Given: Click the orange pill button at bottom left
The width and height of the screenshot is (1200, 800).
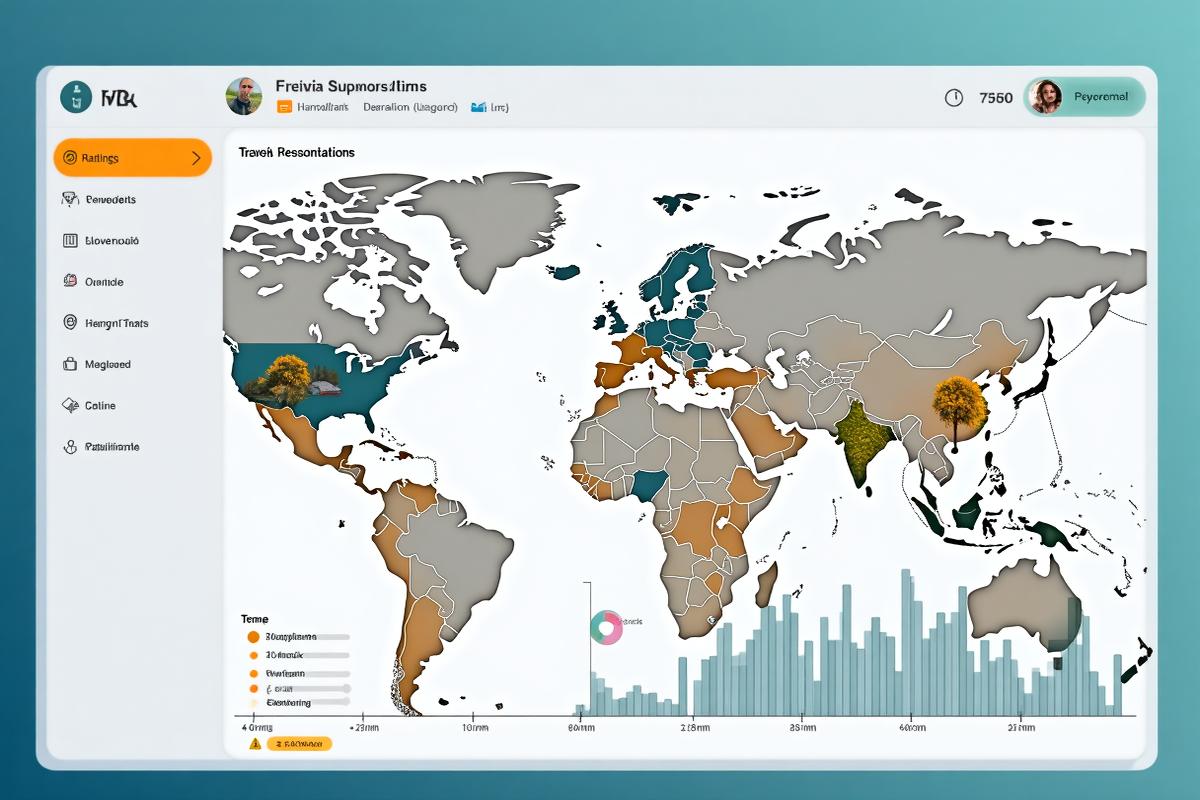Looking at the screenshot, I should (x=299, y=744).
